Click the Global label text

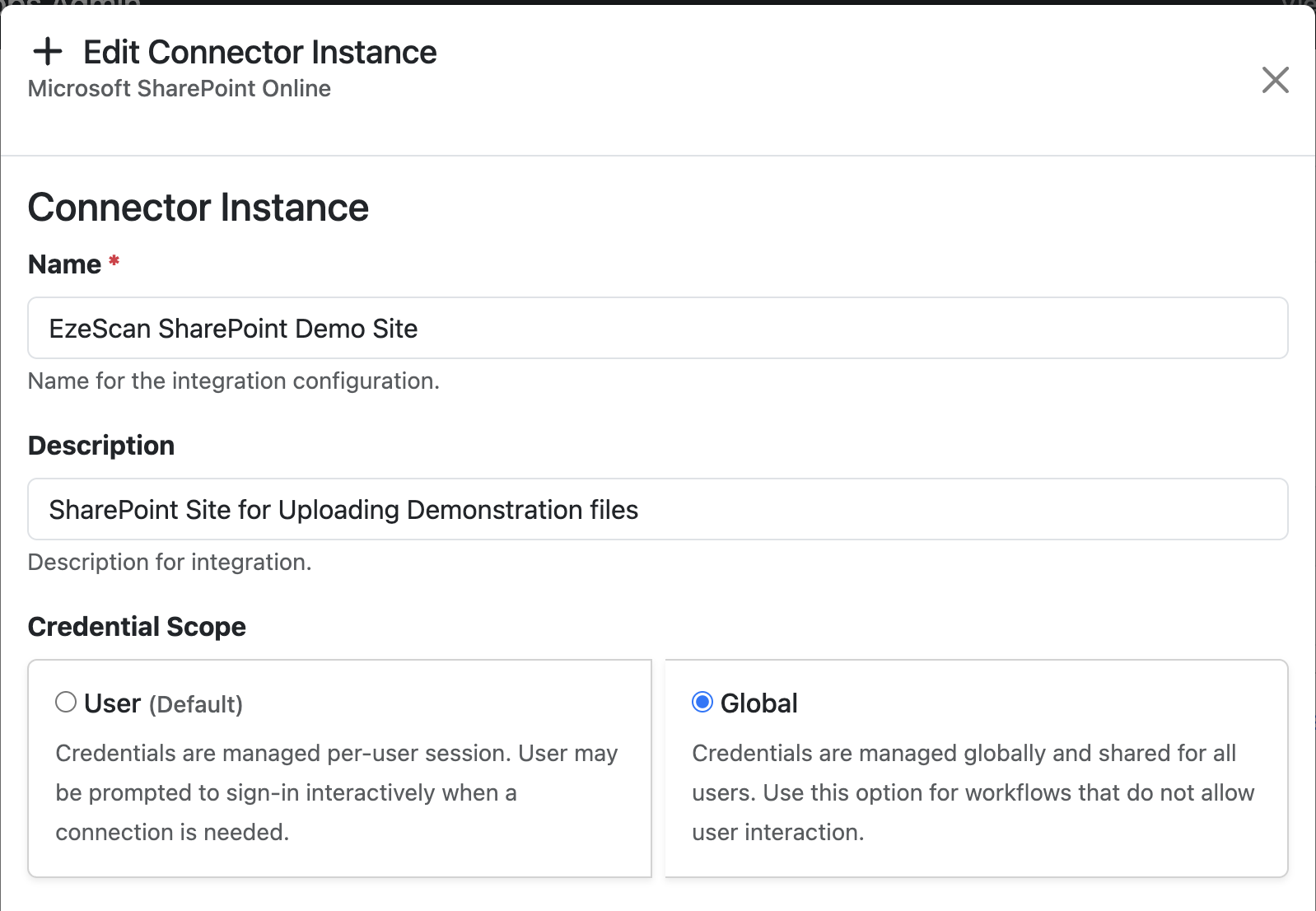759,703
